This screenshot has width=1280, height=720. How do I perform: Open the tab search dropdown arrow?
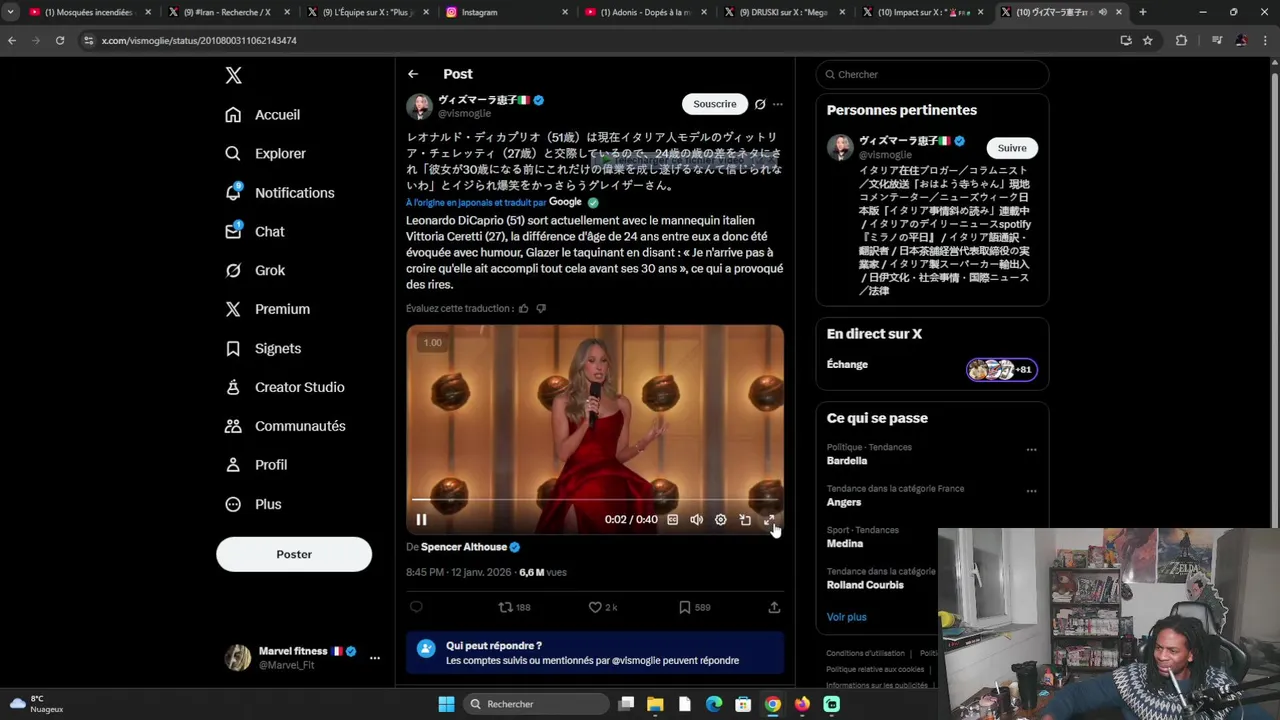10,12
